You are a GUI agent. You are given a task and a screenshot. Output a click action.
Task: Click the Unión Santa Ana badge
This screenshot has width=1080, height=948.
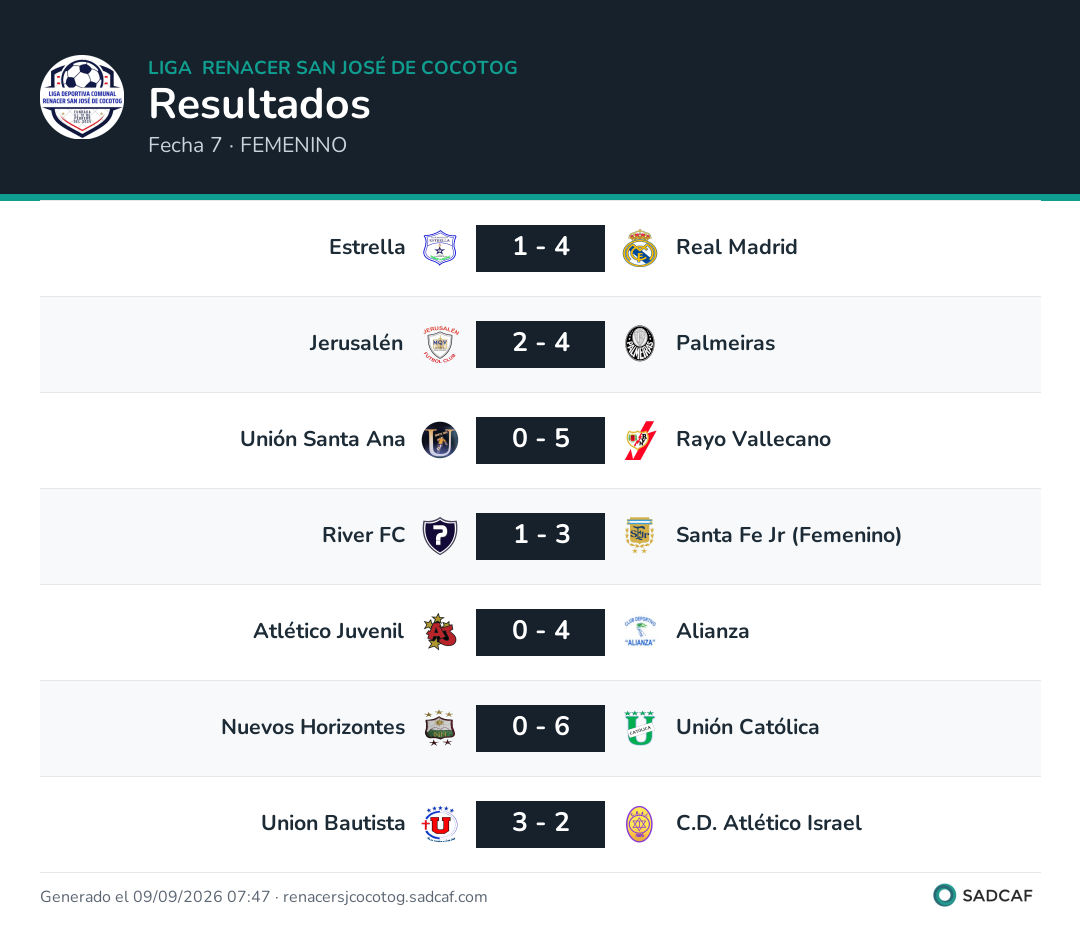[439, 440]
